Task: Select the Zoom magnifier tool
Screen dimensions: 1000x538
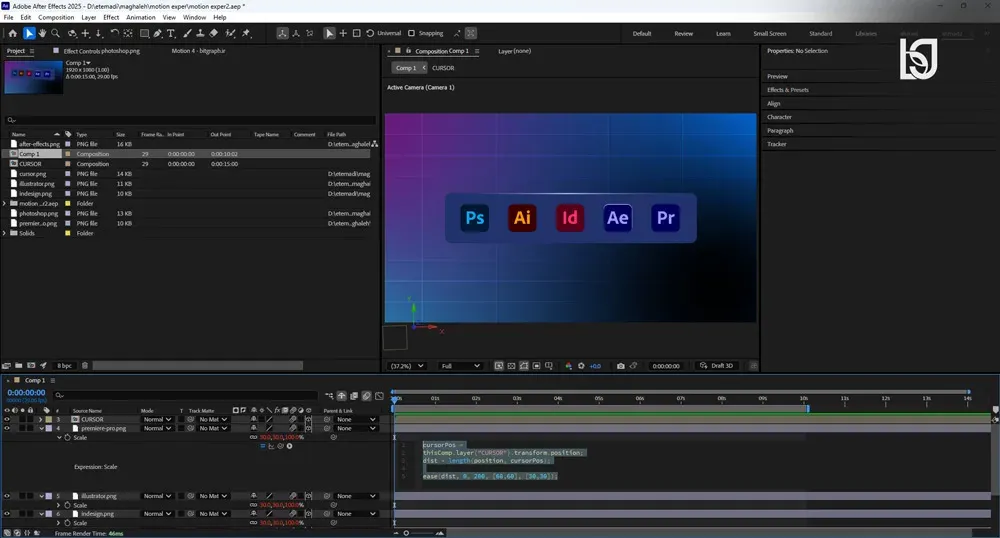Action: 55,33
